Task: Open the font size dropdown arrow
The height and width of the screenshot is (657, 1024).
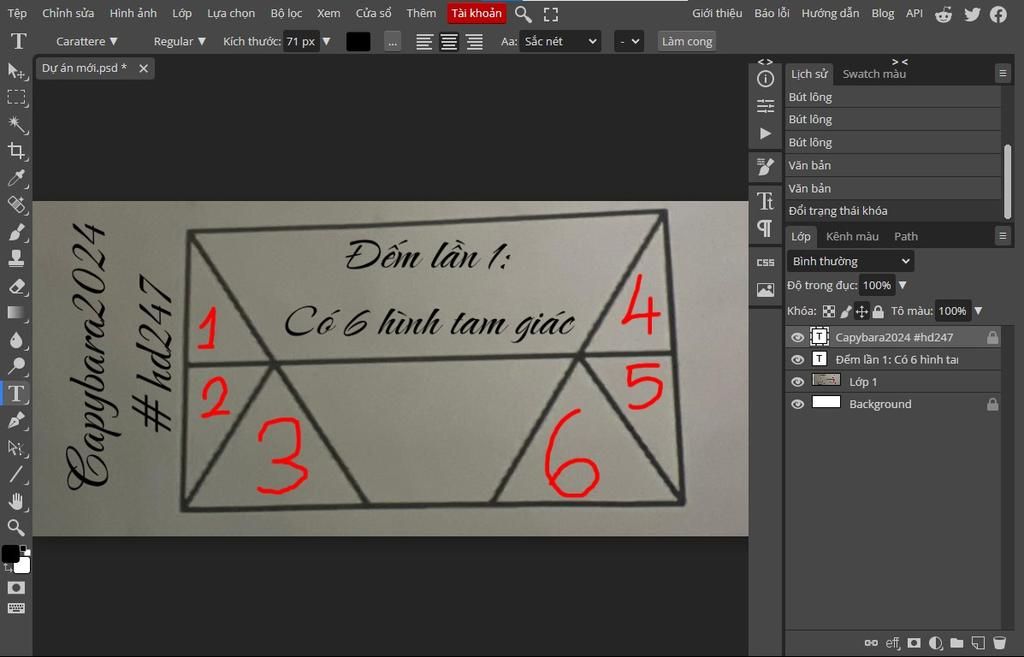Action: (327, 41)
